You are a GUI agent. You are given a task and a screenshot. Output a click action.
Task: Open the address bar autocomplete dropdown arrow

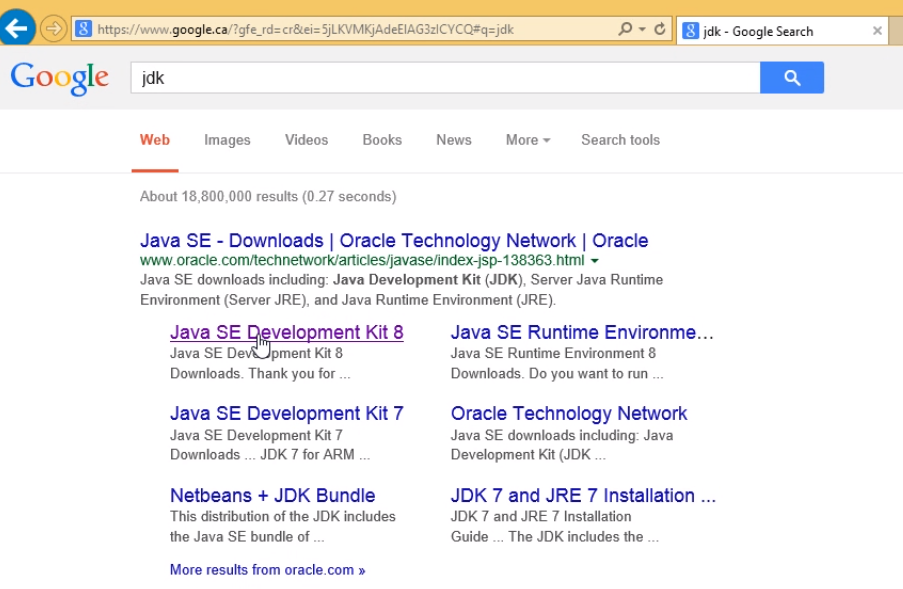pos(642,29)
